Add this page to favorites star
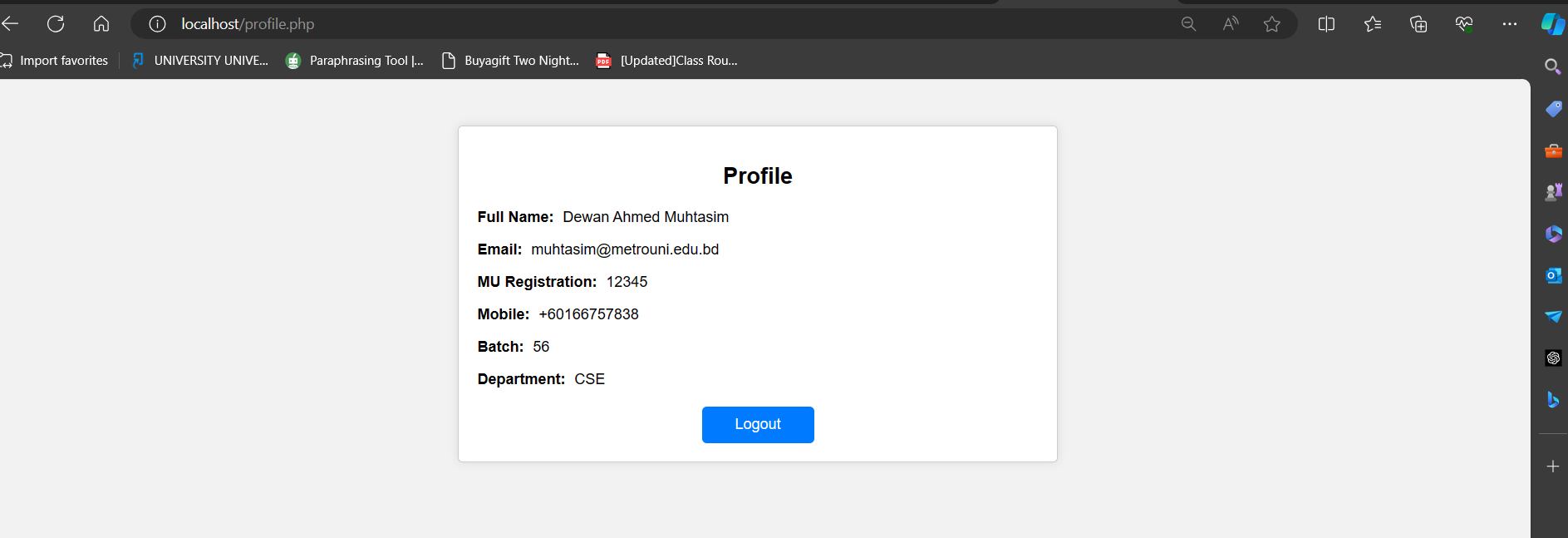 tap(1272, 24)
